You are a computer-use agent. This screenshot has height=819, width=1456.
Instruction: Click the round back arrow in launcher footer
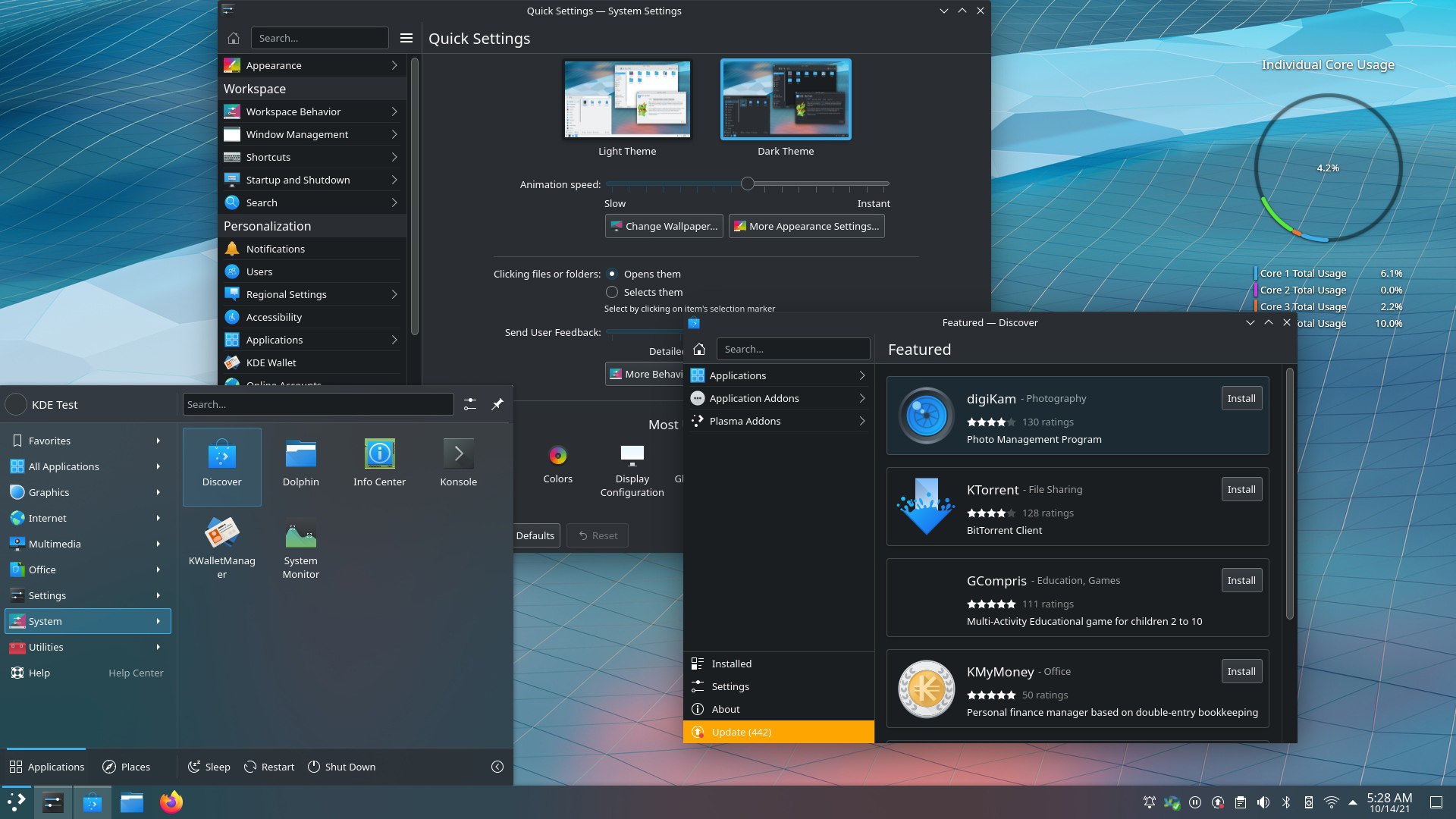tap(497, 767)
